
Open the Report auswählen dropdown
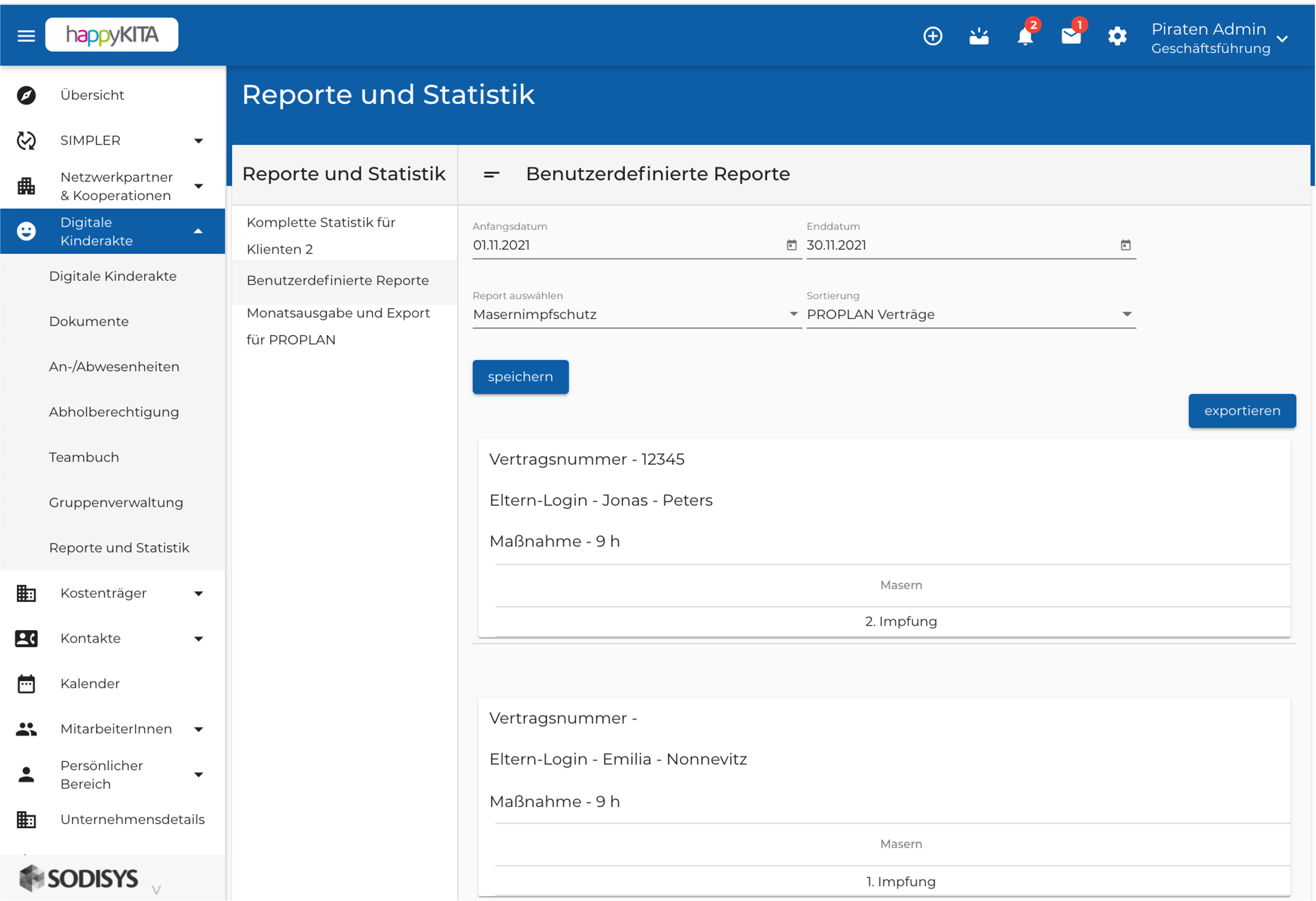pos(636,314)
